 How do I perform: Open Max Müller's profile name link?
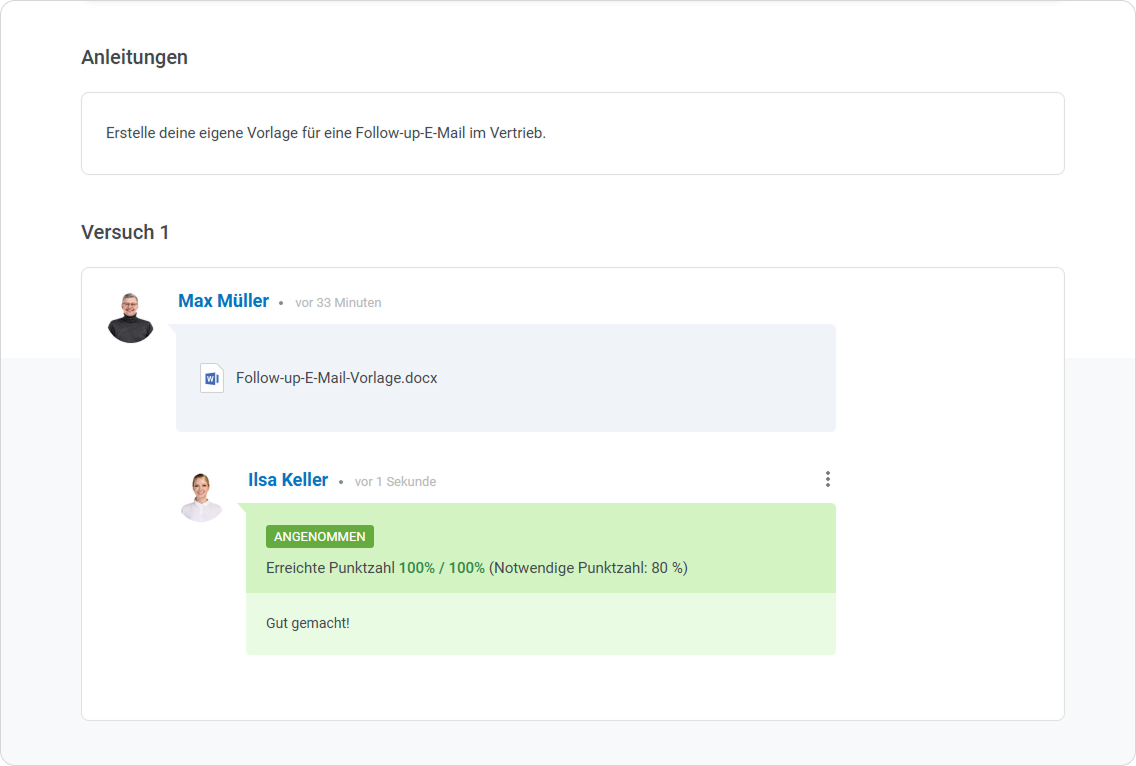[x=223, y=301]
